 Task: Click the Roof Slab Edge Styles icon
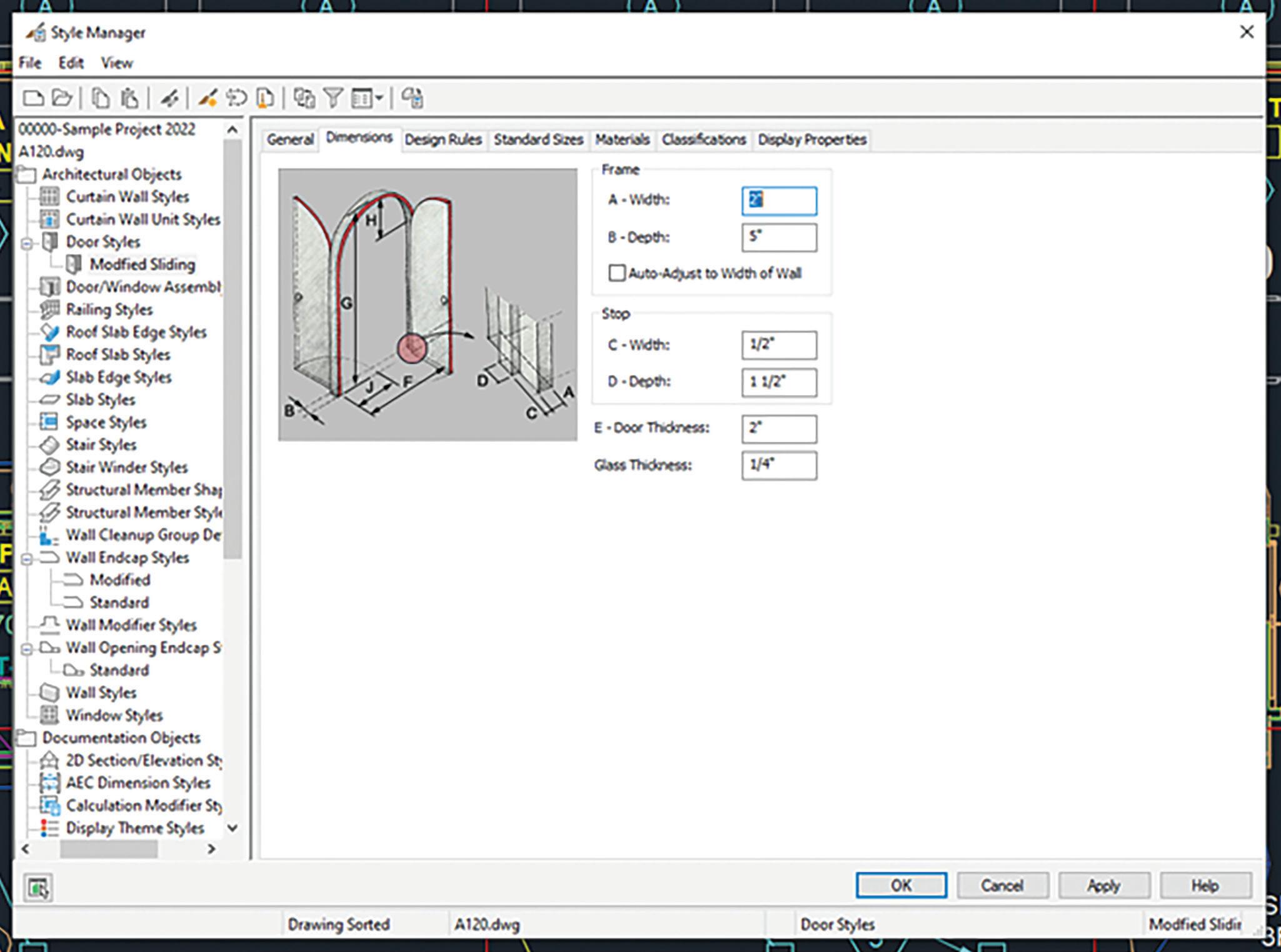pyautogui.click(x=49, y=332)
